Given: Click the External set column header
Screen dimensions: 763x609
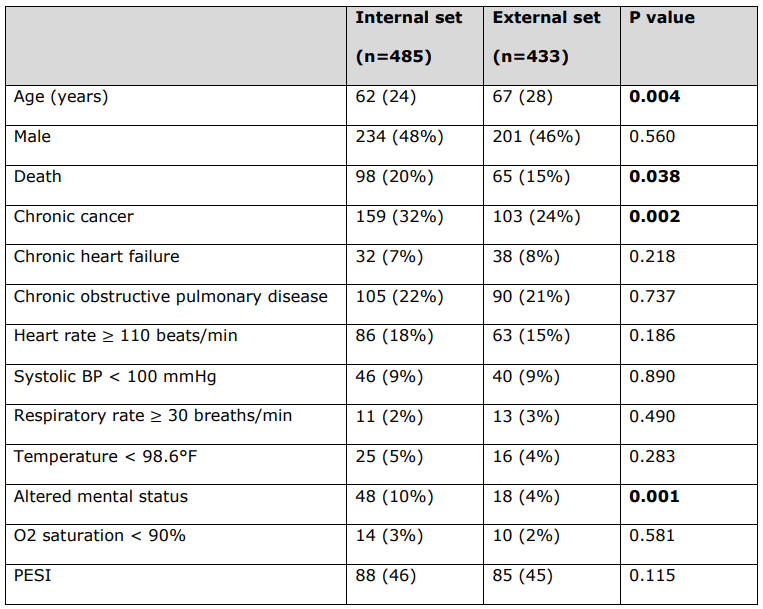Looking at the screenshot, I should point(547,18).
